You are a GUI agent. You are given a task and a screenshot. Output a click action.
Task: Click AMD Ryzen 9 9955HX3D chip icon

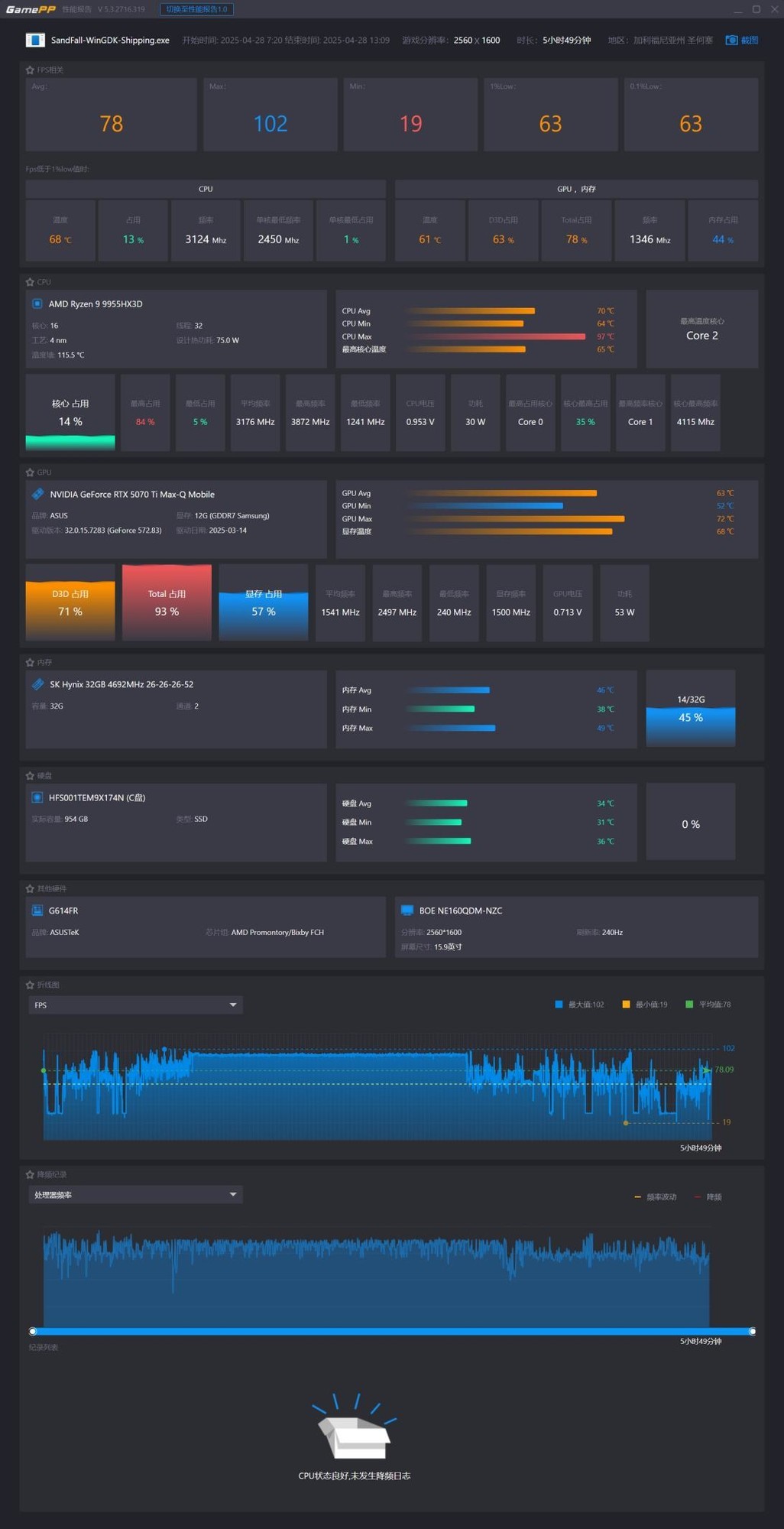[37, 304]
